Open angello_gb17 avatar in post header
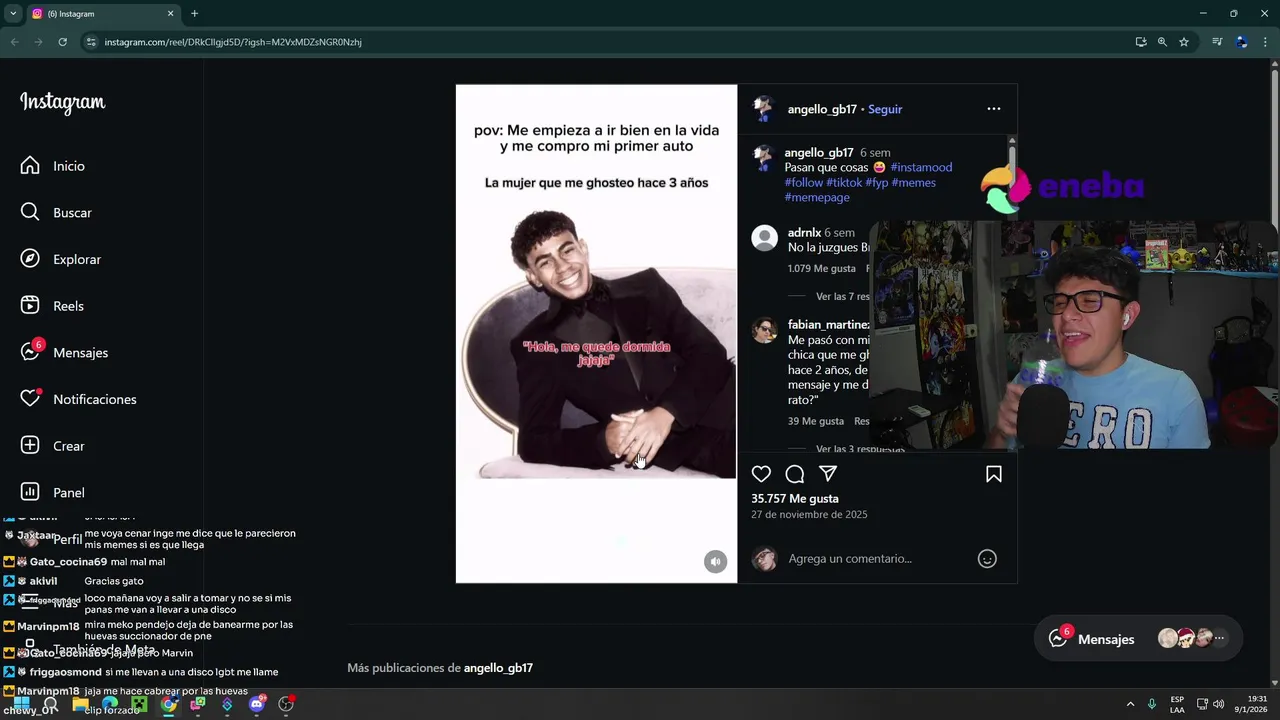The width and height of the screenshot is (1280, 720). point(764,109)
